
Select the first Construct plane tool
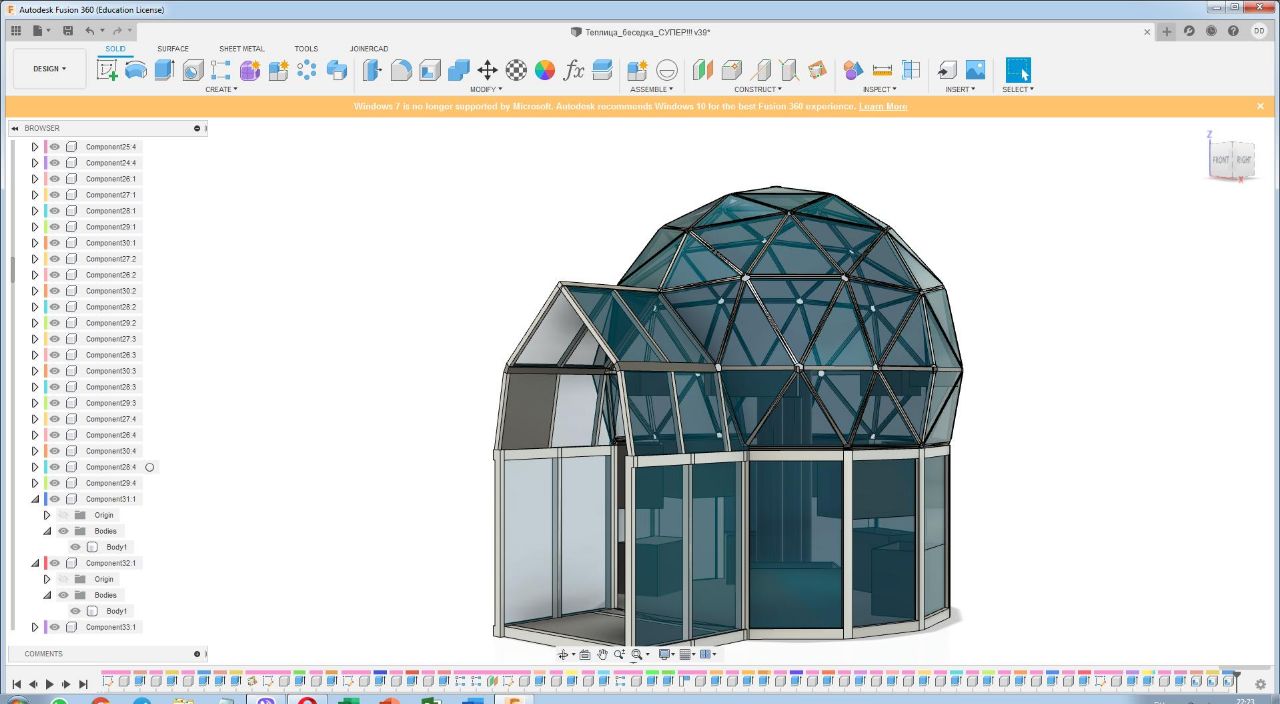pyautogui.click(x=703, y=70)
